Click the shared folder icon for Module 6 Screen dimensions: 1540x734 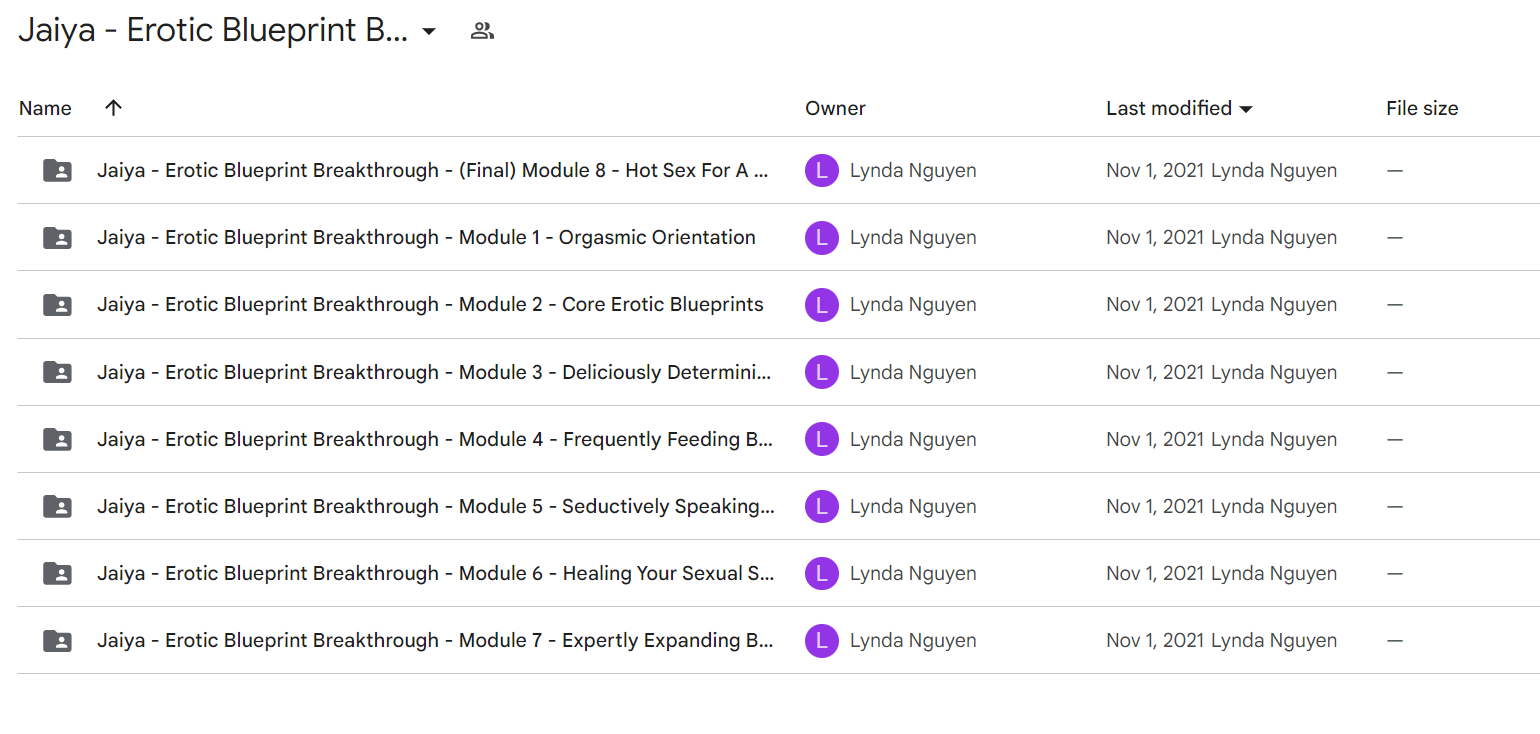click(x=57, y=573)
